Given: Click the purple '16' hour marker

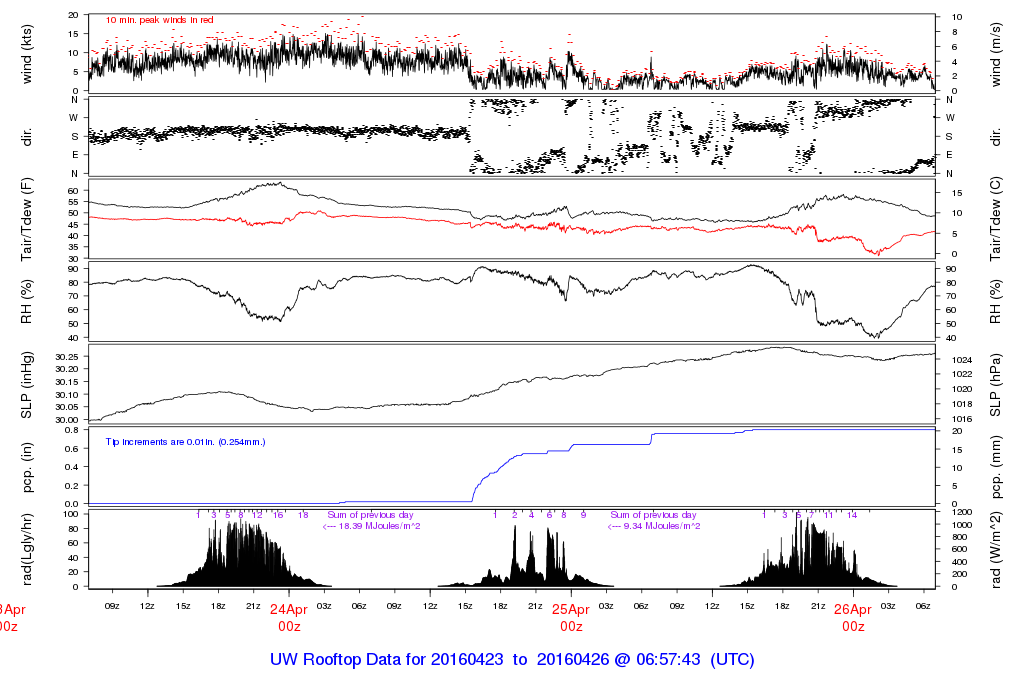Looking at the screenshot, I should pos(278,515).
